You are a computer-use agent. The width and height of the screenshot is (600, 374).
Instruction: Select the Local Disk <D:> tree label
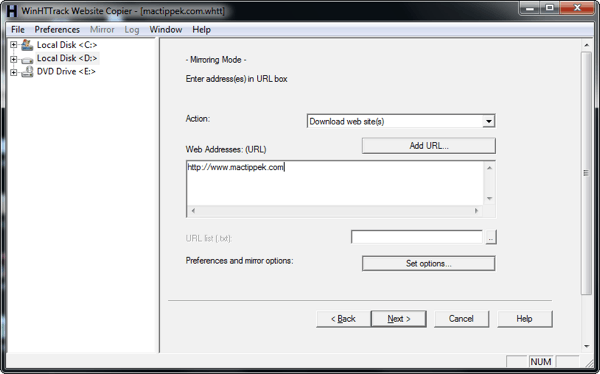(67, 58)
